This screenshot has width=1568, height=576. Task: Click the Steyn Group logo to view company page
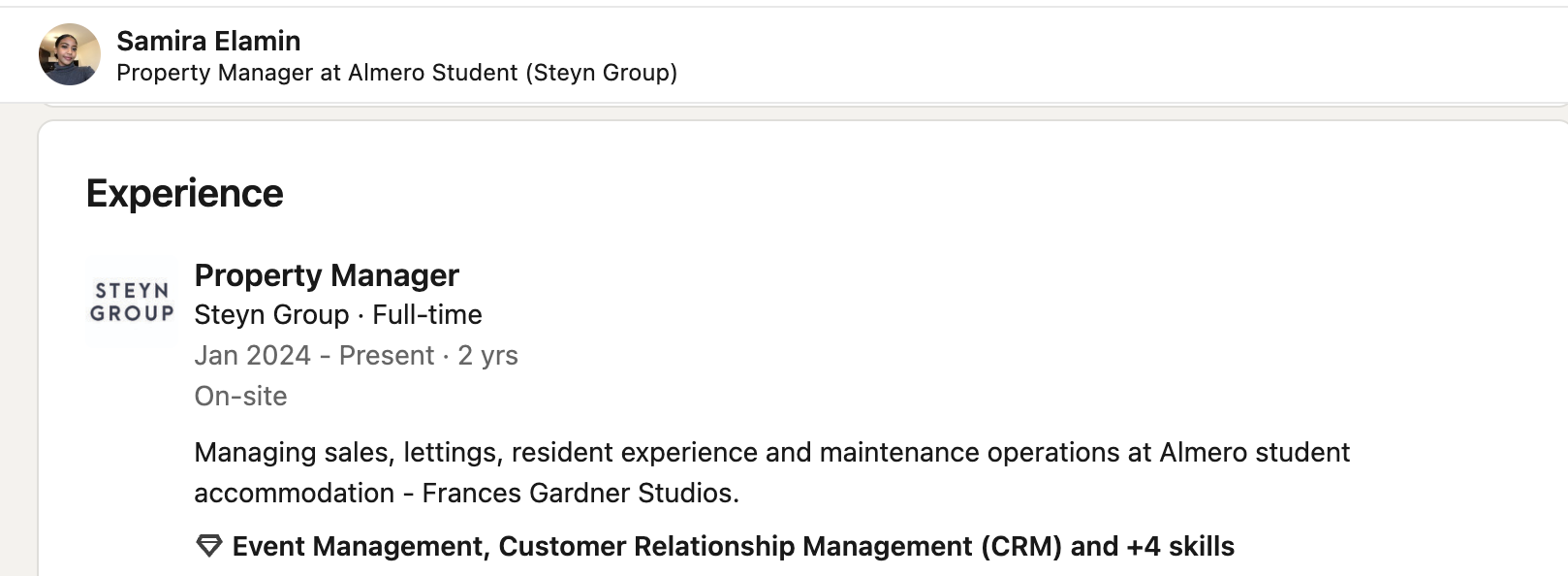(x=132, y=299)
